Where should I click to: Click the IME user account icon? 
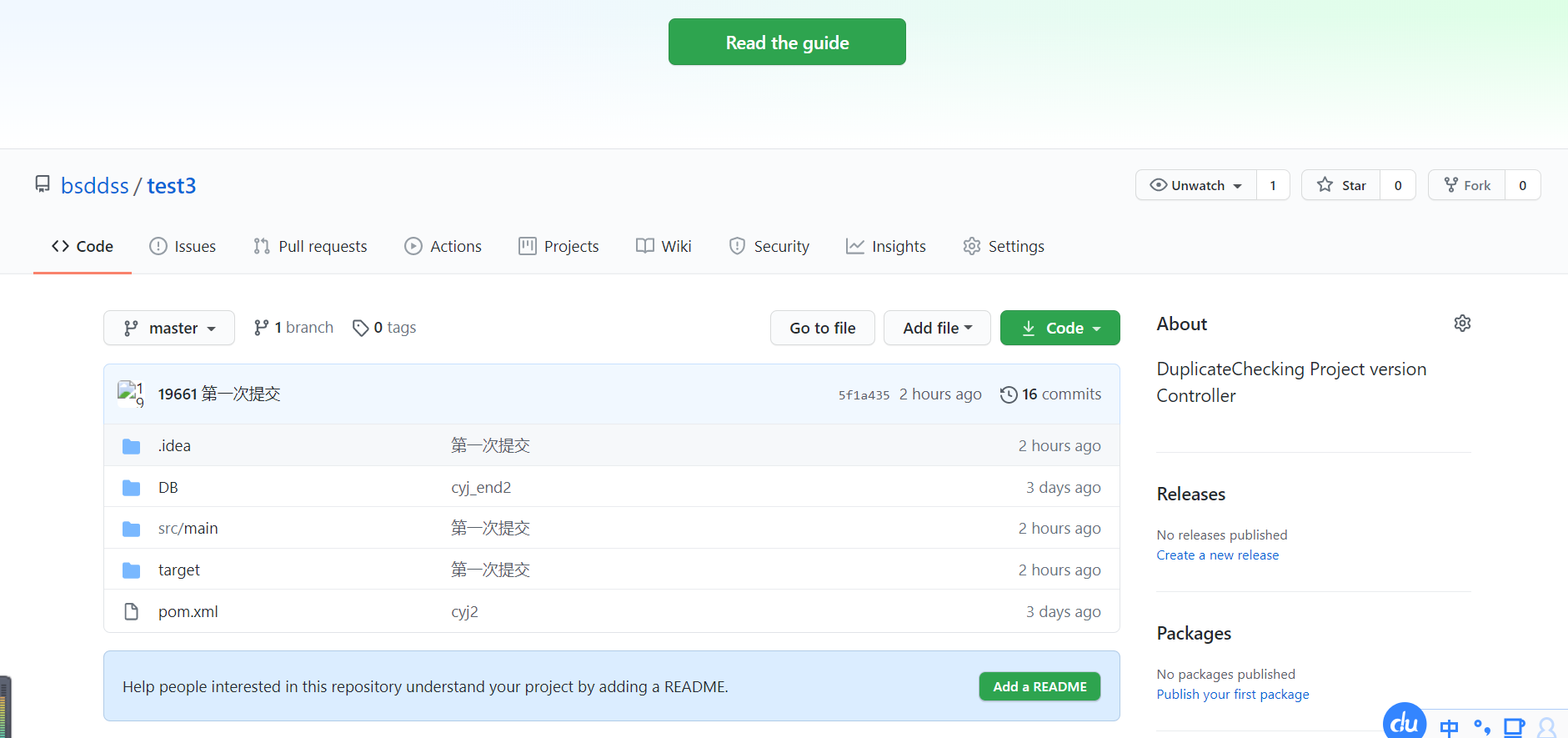[x=1547, y=727]
